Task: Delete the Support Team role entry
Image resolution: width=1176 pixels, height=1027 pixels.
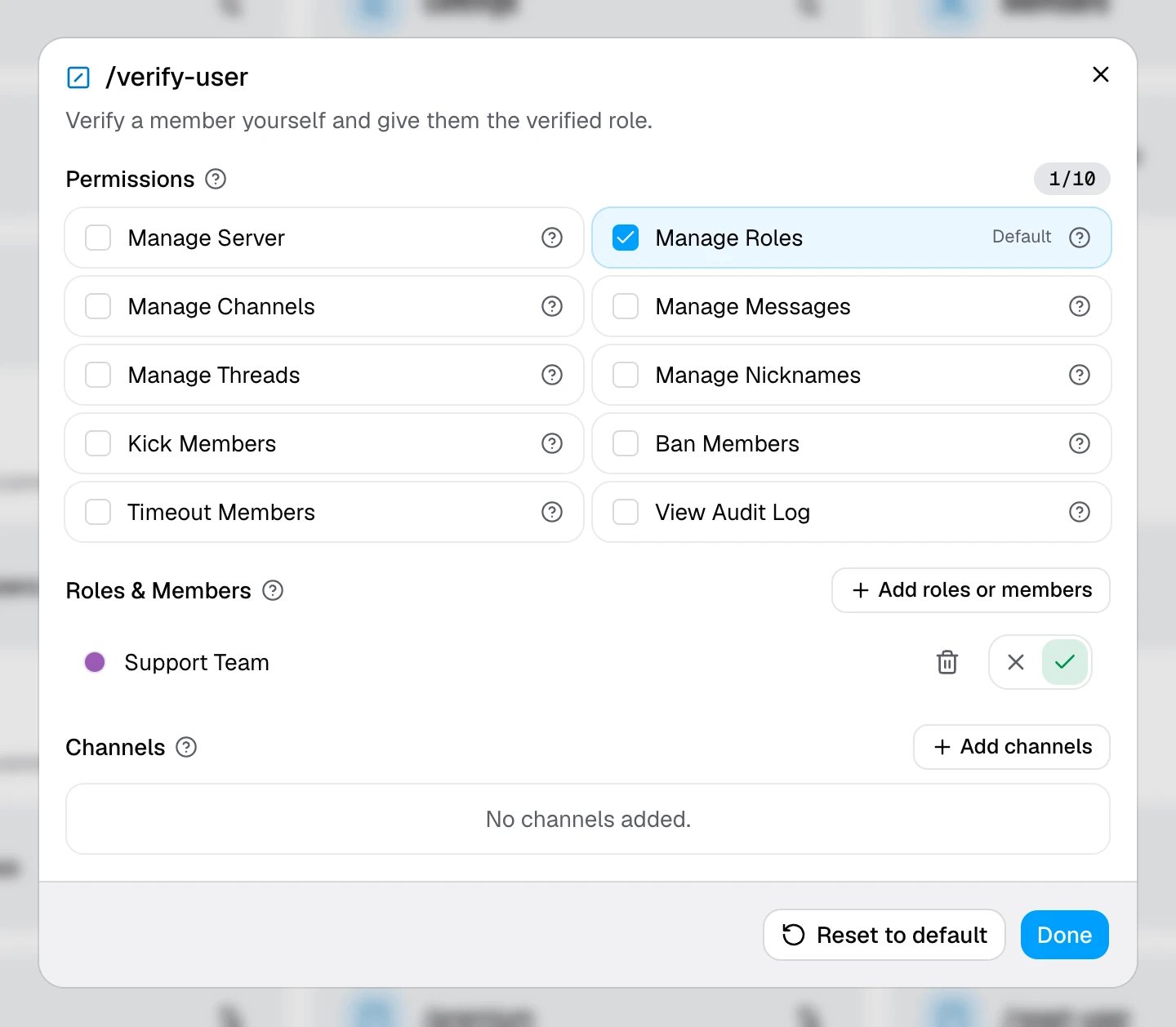Action: pos(947,662)
